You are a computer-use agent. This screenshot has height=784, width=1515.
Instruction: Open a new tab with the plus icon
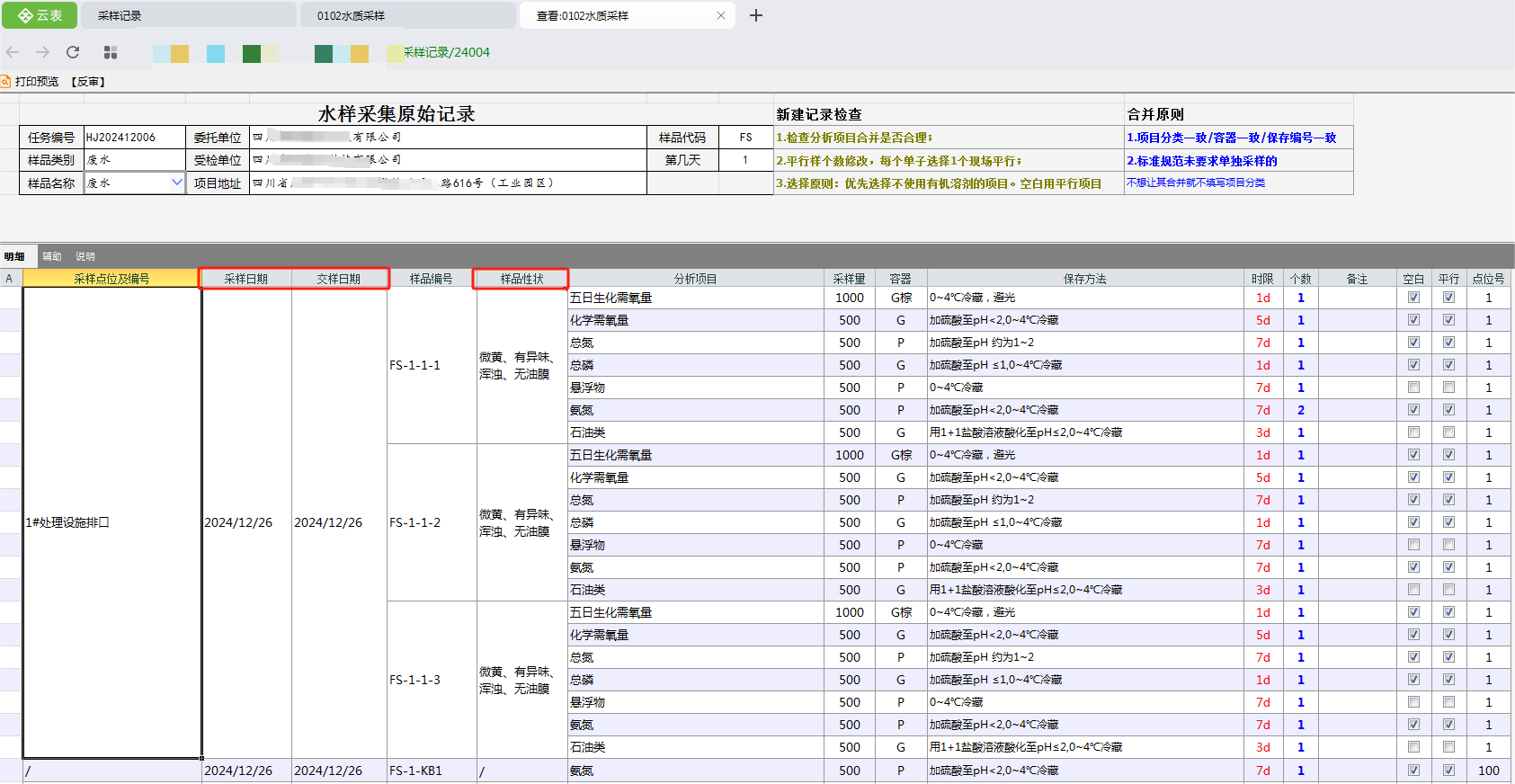(x=756, y=15)
